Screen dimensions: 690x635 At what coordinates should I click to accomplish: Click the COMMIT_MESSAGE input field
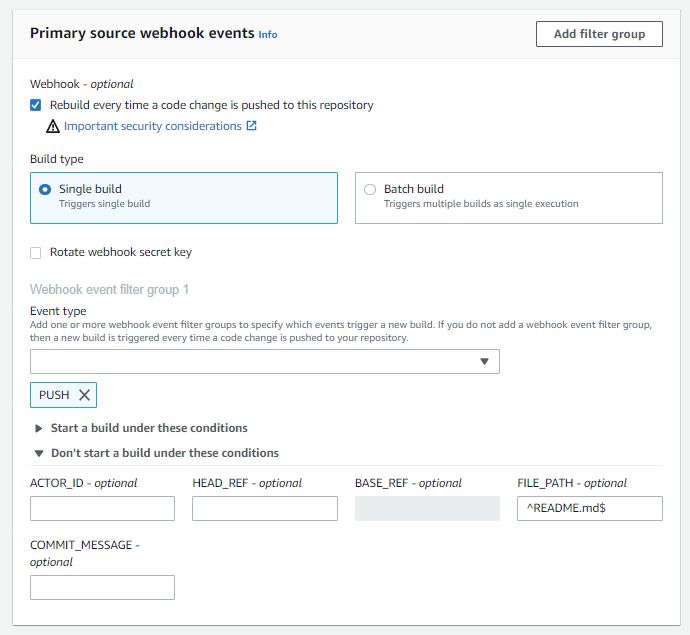pyautogui.click(x=102, y=587)
